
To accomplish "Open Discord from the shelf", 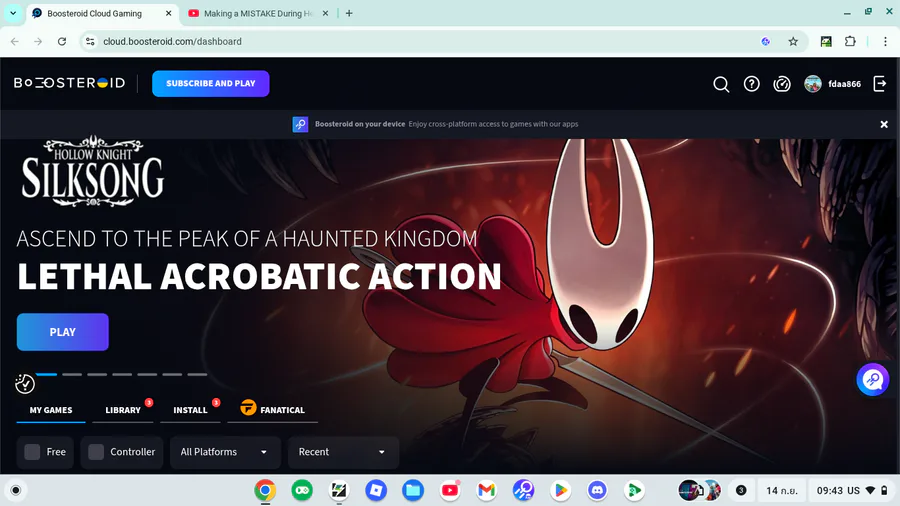I will point(598,491).
